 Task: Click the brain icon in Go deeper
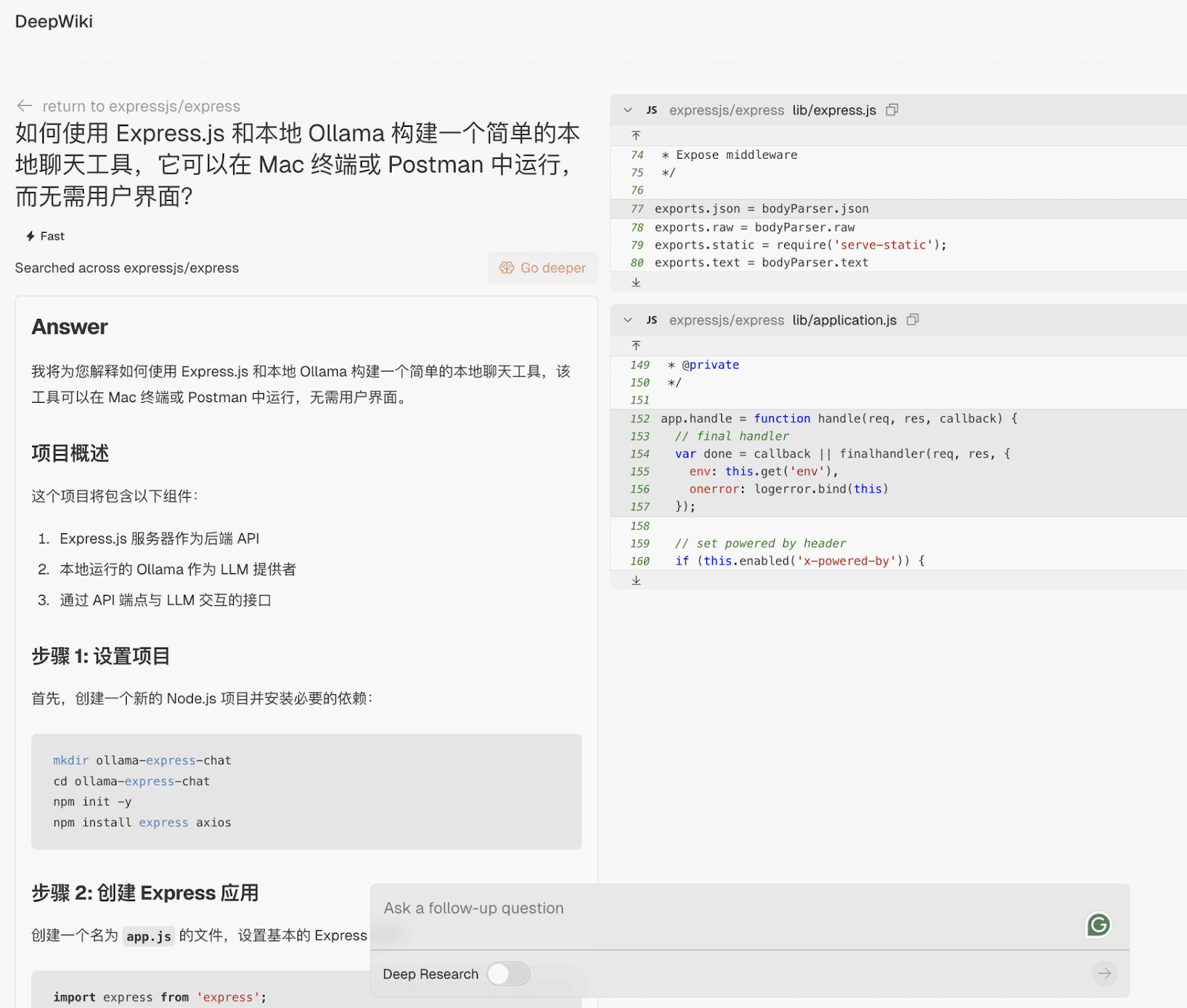(x=507, y=268)
